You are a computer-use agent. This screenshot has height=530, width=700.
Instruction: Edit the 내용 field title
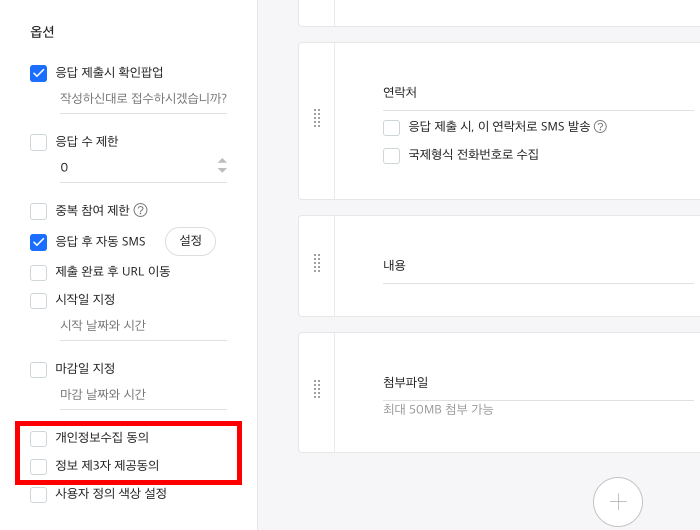click(x=538, y=266)
